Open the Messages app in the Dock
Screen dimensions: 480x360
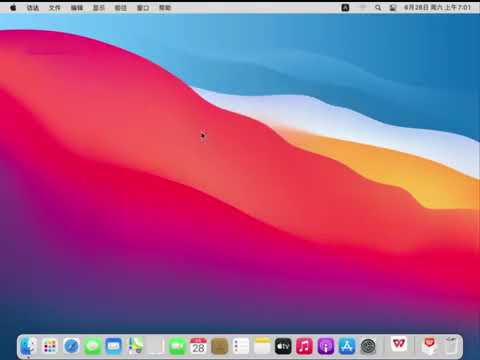click(x=92, y=346)
